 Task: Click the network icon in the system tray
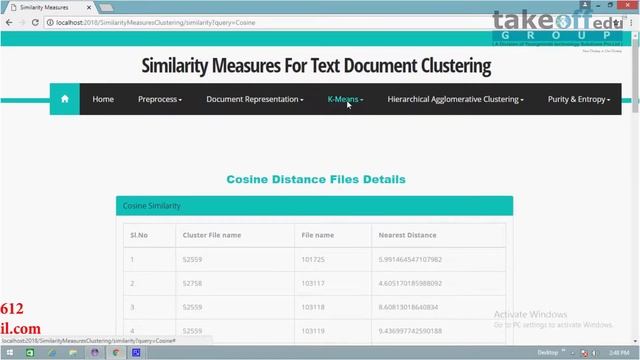[x=584, y=353]
